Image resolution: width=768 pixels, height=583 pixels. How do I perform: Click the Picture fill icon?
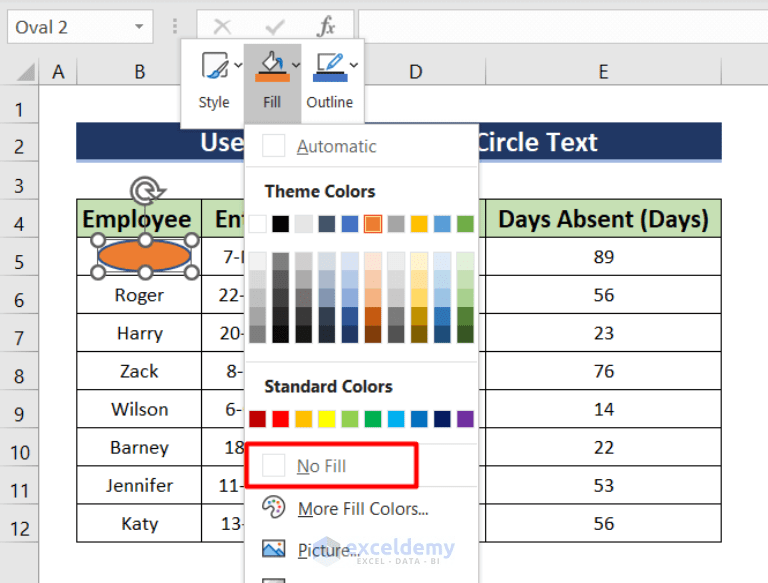point(273,549)
